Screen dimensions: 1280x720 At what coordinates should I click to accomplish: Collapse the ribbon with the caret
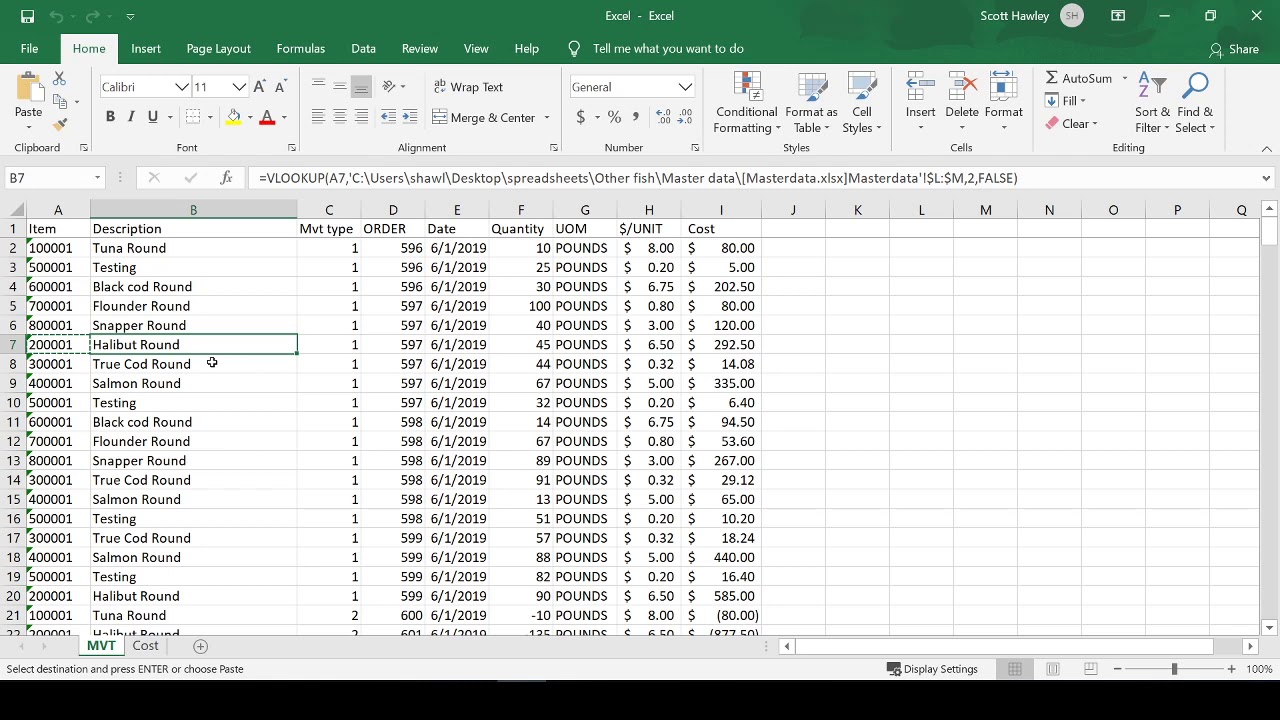(x=1266, y=148)
